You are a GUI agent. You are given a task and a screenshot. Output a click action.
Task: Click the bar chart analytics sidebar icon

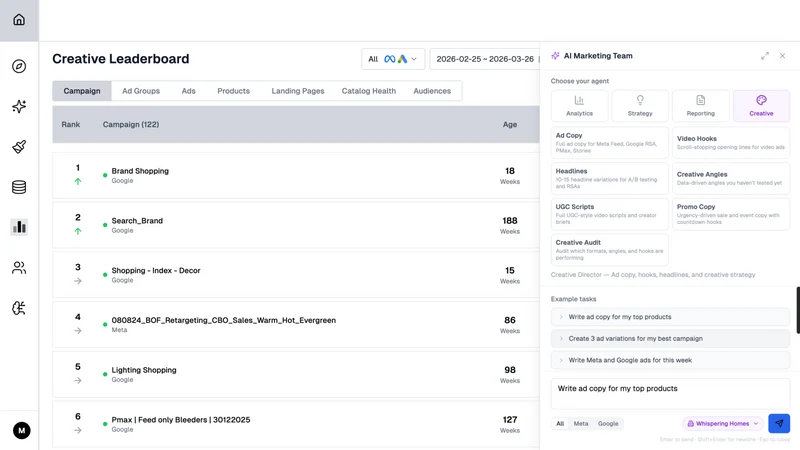coord(19,227)
